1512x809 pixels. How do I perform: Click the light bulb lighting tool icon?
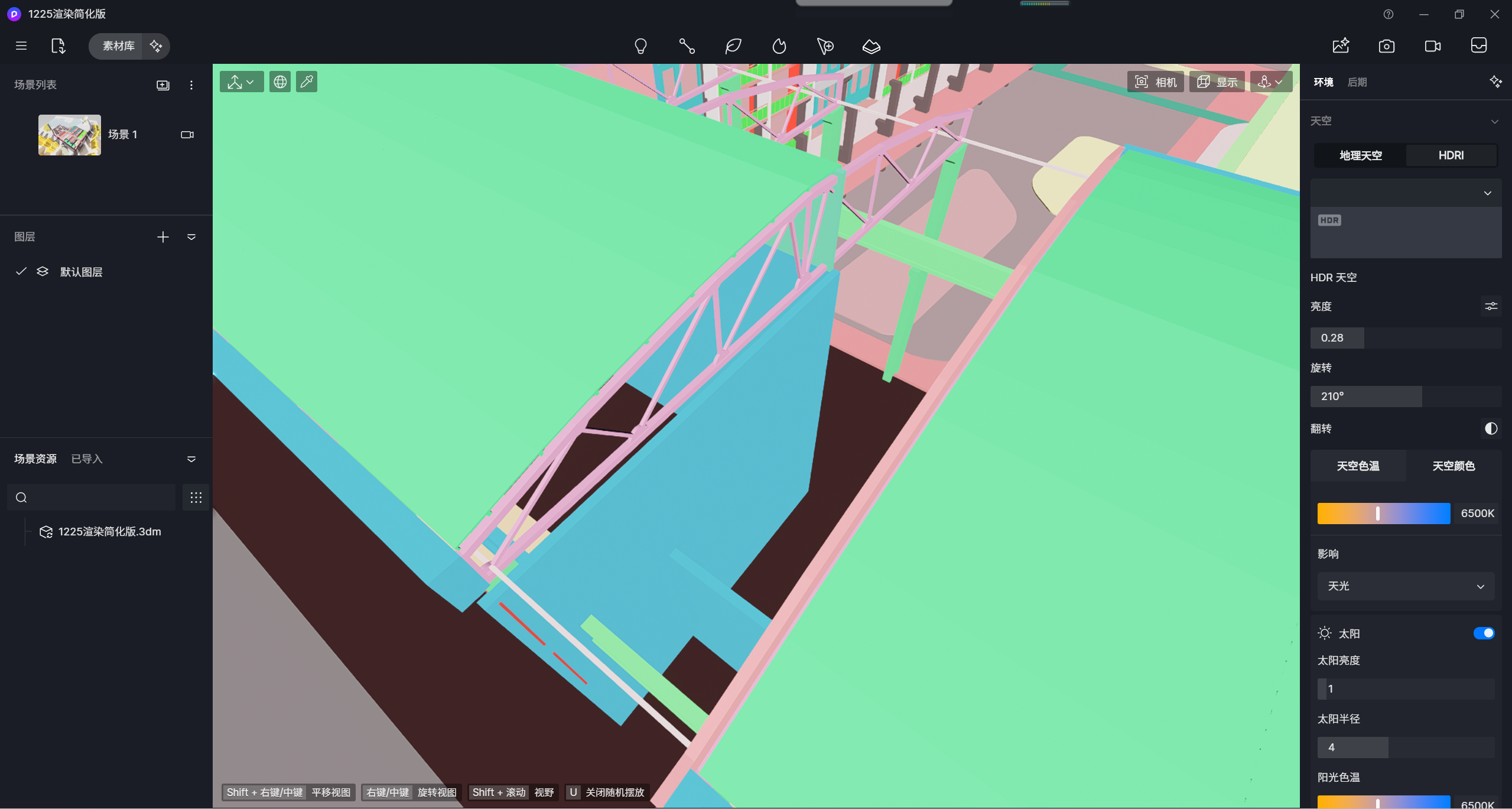(640, 46)
